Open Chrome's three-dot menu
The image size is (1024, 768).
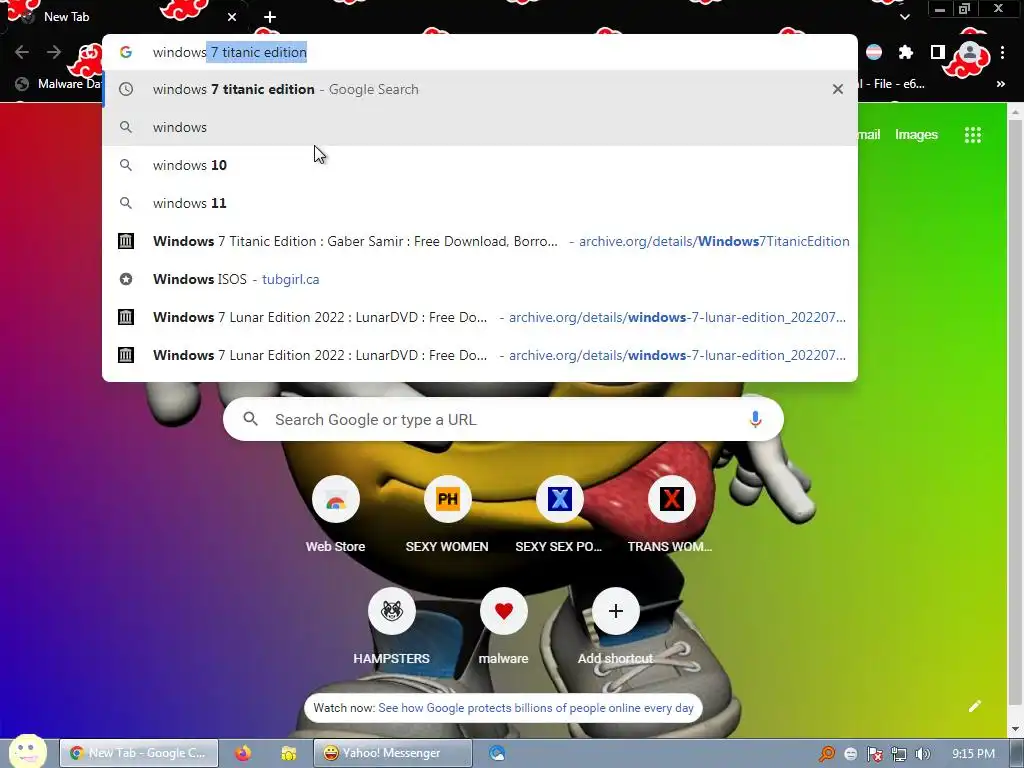pos(1002,52)
